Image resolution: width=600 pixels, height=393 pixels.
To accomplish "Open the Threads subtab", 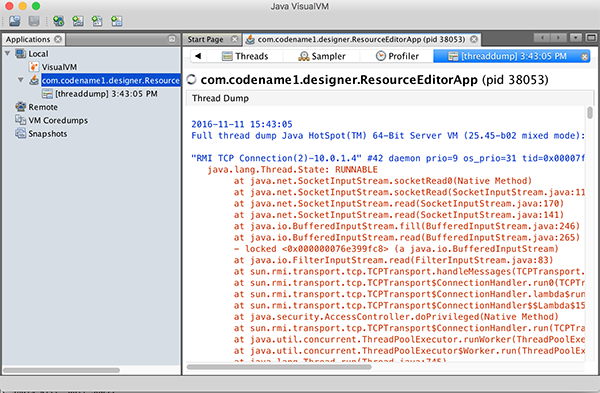I will pos(245,56).
